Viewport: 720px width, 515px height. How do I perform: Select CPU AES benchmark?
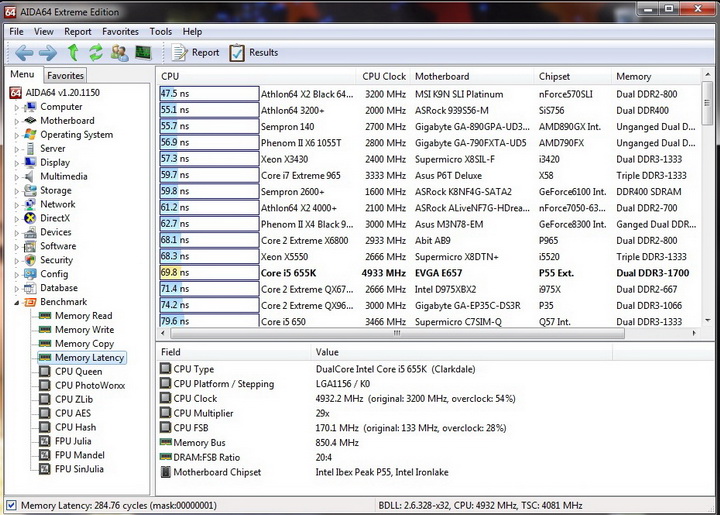(x=73, y=414)
